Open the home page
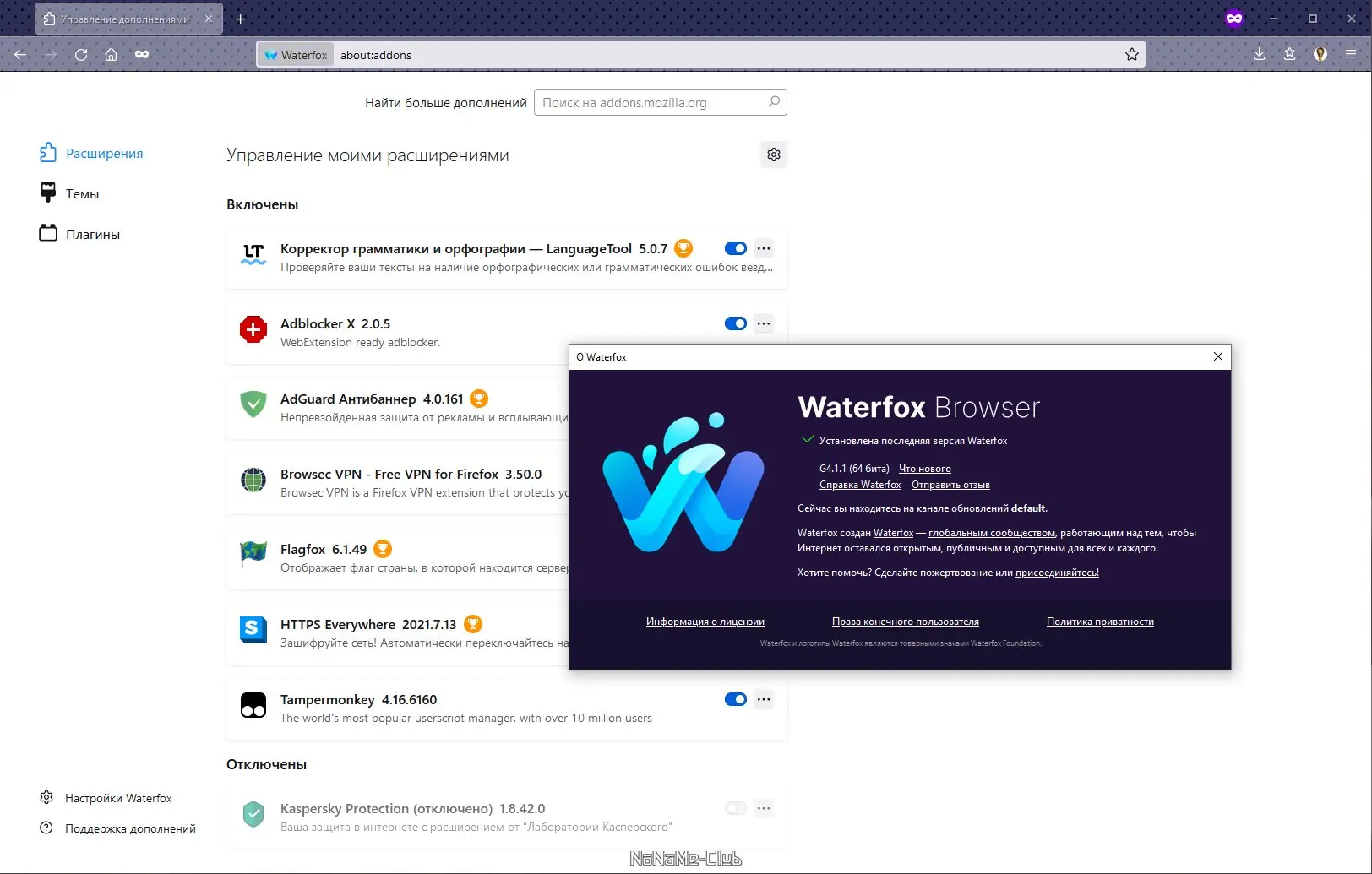Screen dimensions: 1372x874 click(111, 55)
